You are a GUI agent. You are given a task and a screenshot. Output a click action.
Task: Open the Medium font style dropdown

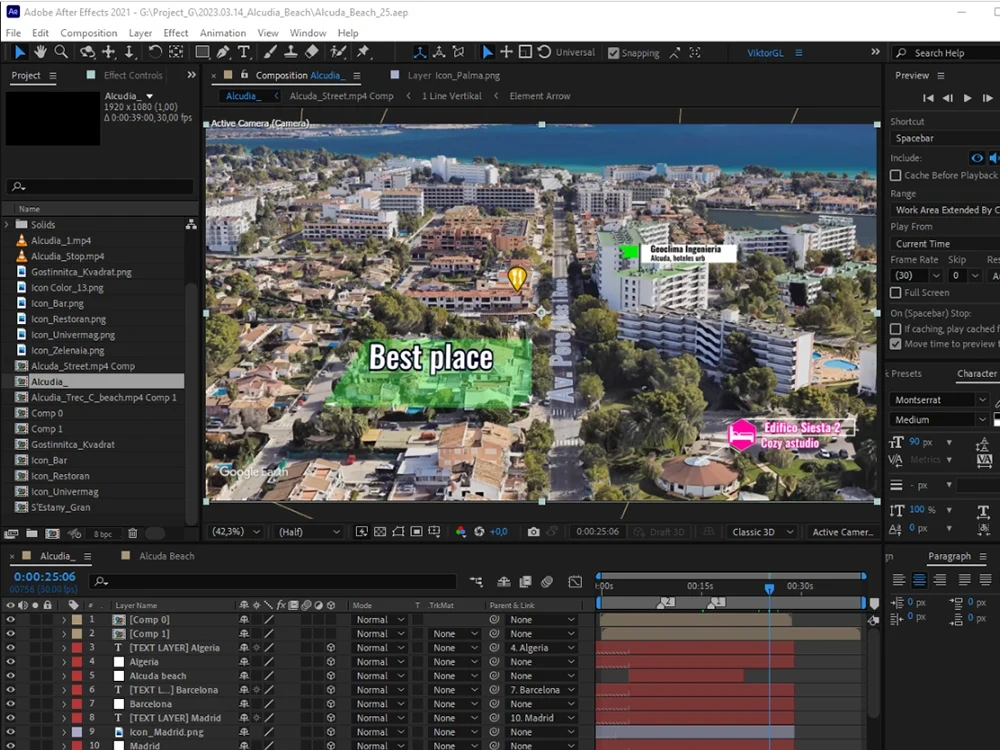point(939,420)
